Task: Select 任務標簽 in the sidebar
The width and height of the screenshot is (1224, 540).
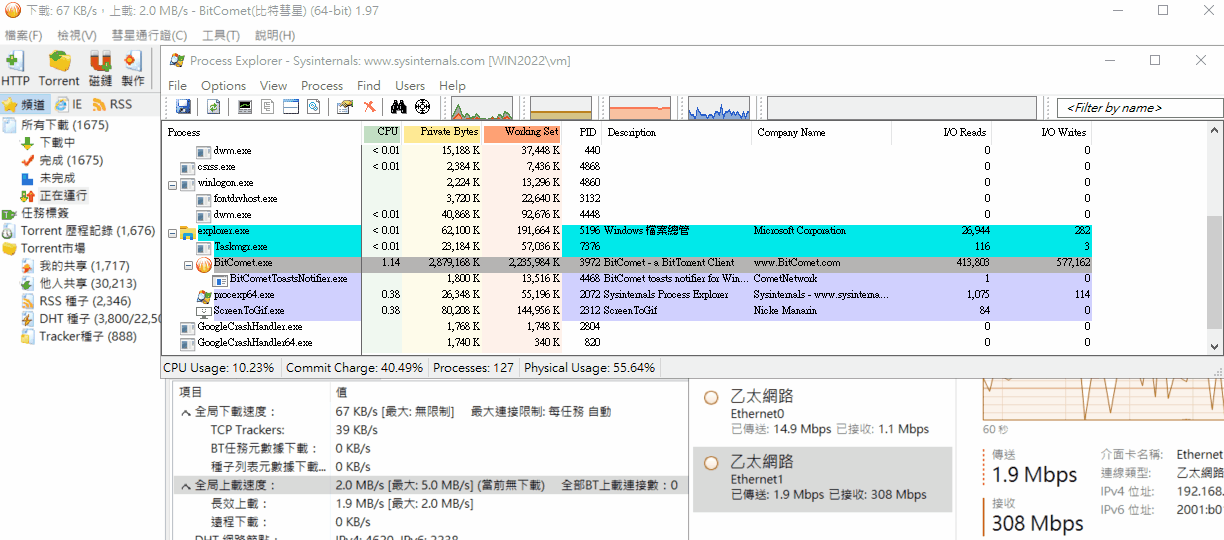Action: 36,213
